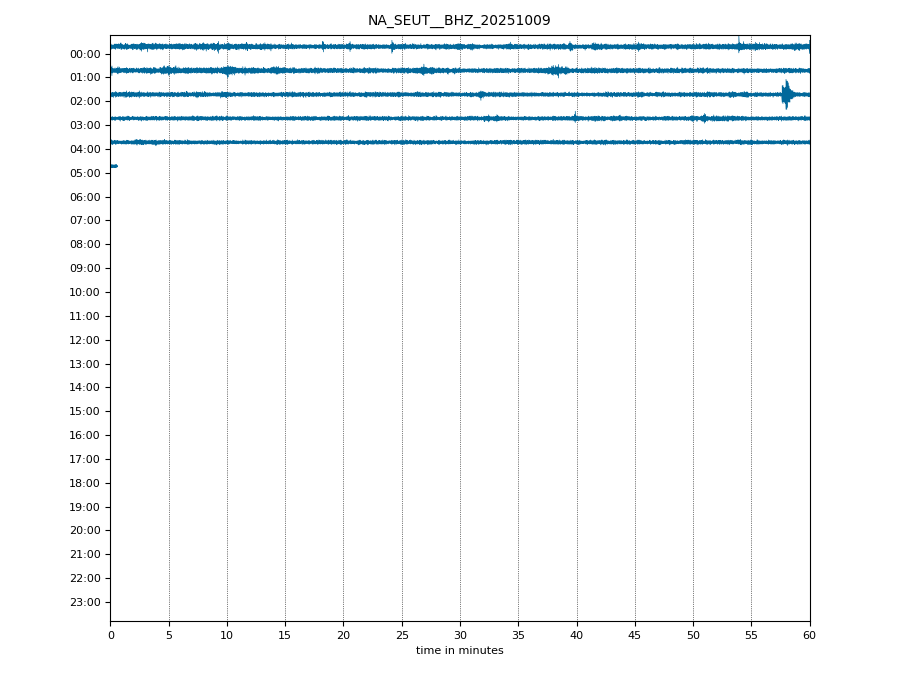Screen dimensions: 919x690
Task: Select the 01:00 hour label
Action: point(85,78)
